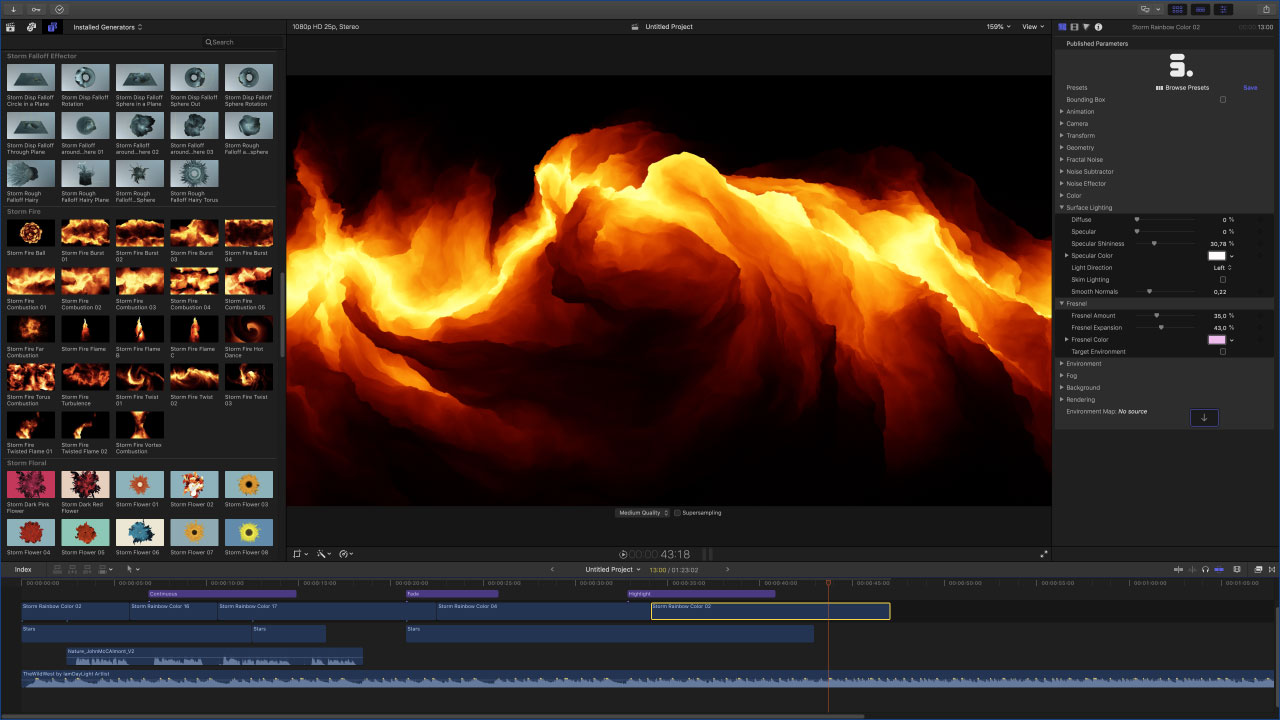
Task: Click the Environment Map download arrow well
Action: (x=1204, y=418)
